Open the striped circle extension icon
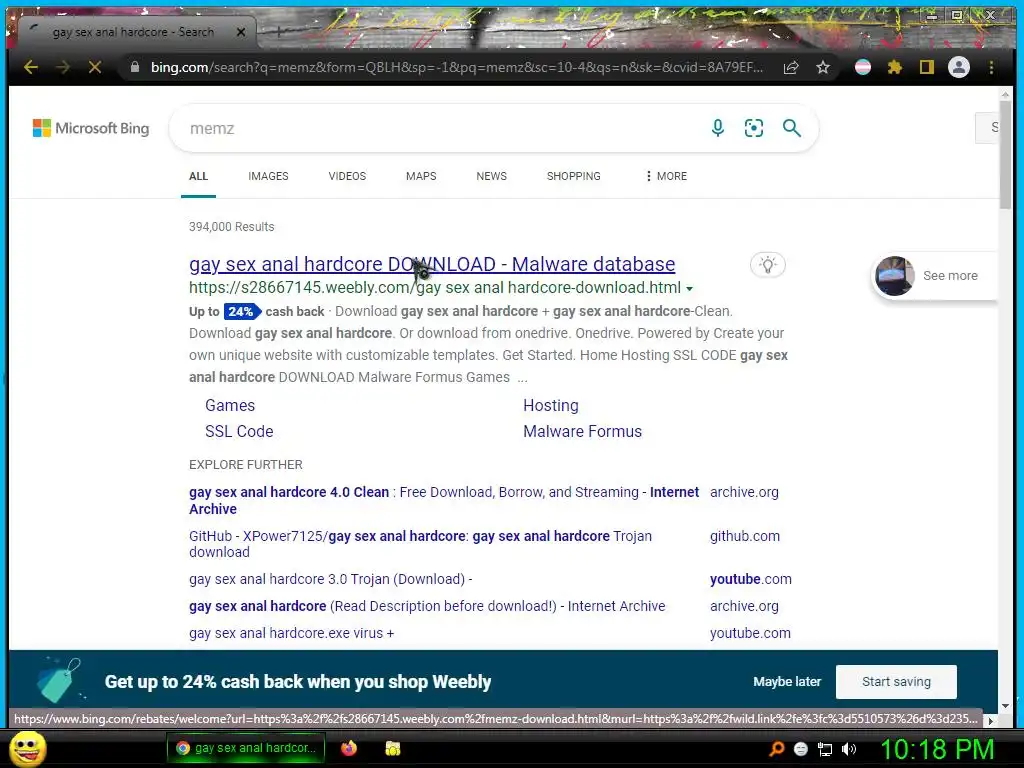Screen dimensions: 1024x768 863,67
